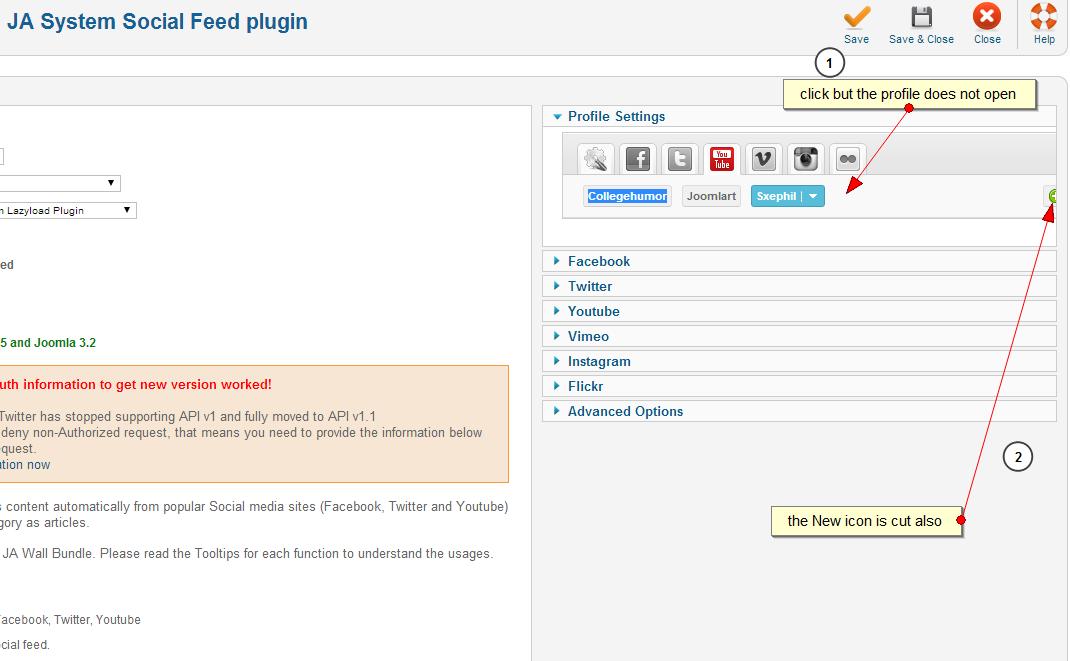Image resolution: width=1070 pixels, height=661 pixels.
Task: Open the Sxephil profile dropdown arrow
Action: [814, 197]
